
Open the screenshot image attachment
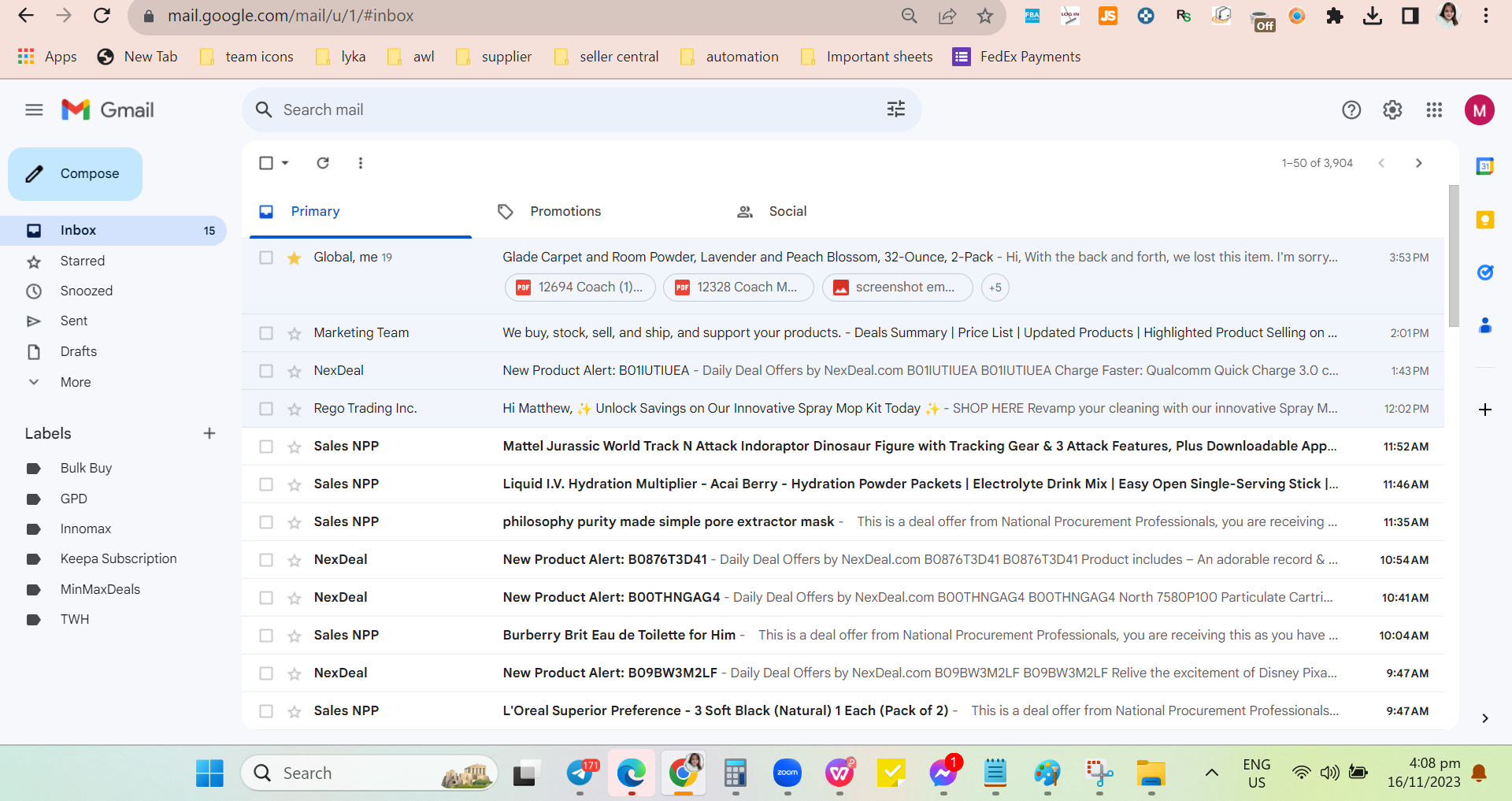click(897, 287)
